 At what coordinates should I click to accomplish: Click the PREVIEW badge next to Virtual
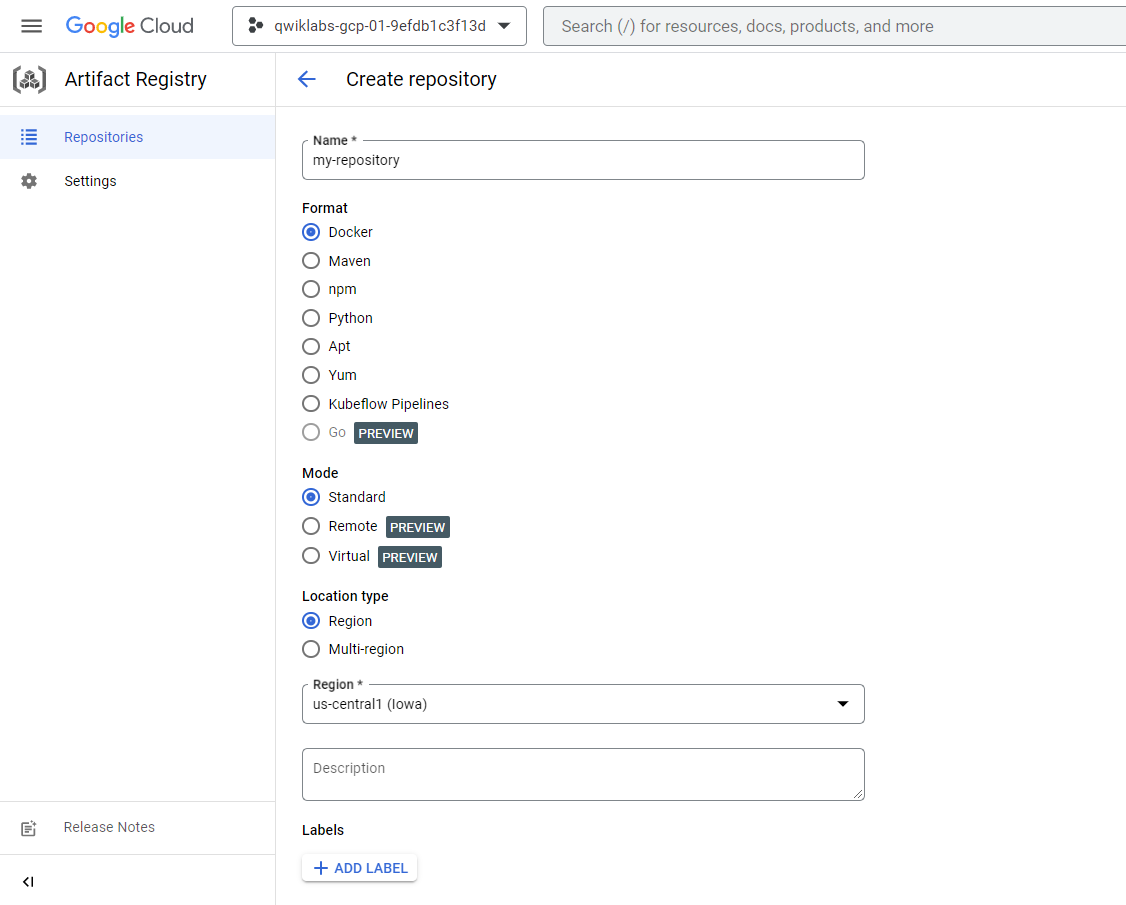410,557
